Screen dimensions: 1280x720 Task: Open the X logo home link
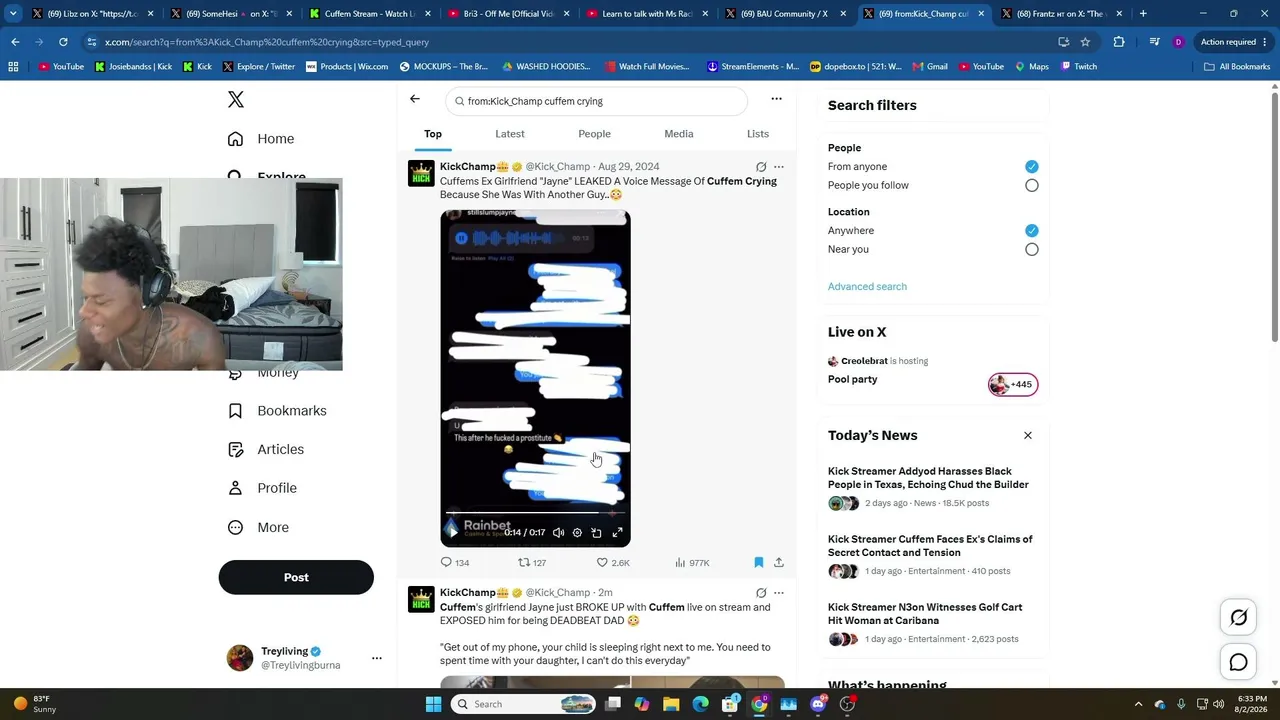point(236,99)
